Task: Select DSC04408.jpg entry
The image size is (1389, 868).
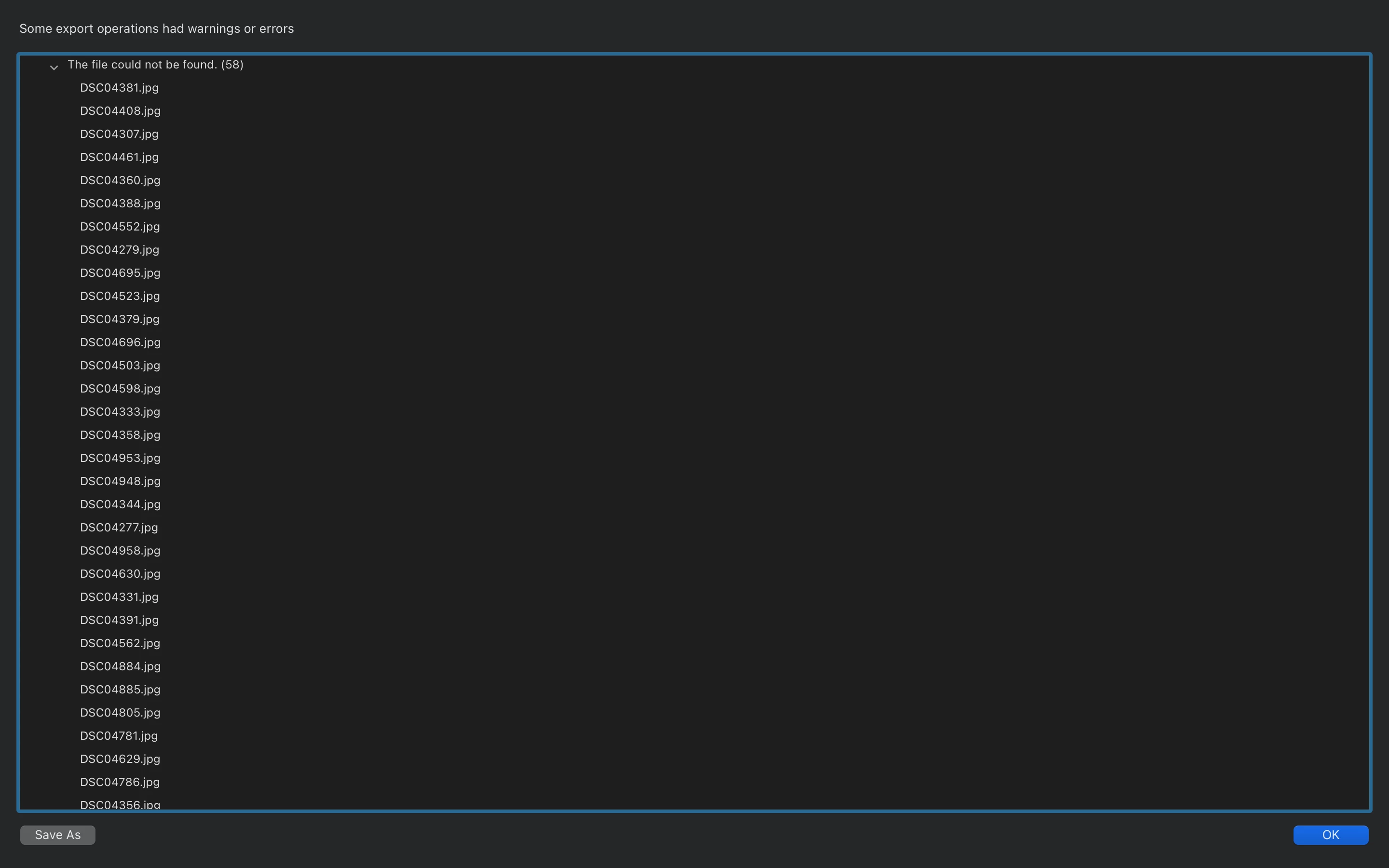Action: click(x=120, y=111)
